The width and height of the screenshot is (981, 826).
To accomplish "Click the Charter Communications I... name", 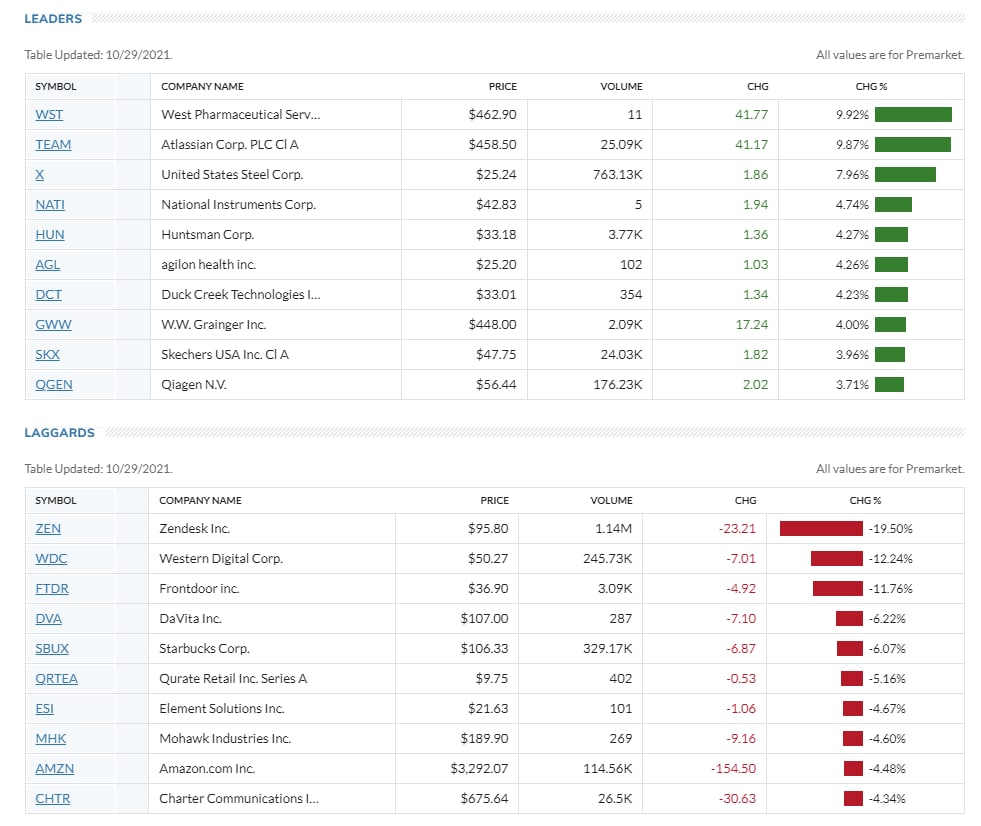I will tap(239, 799).
